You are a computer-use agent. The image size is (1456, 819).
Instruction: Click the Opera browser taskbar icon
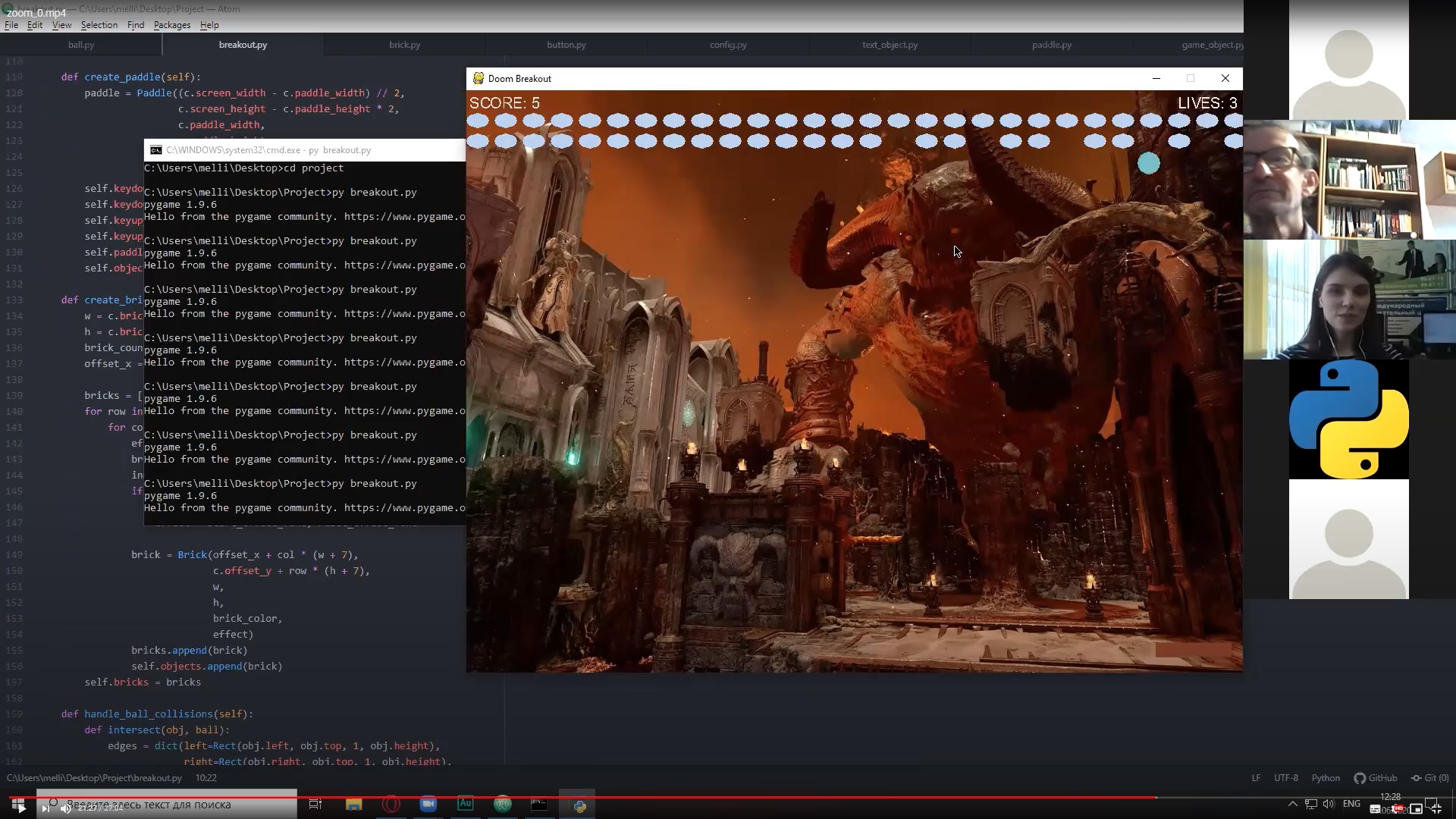391,805
